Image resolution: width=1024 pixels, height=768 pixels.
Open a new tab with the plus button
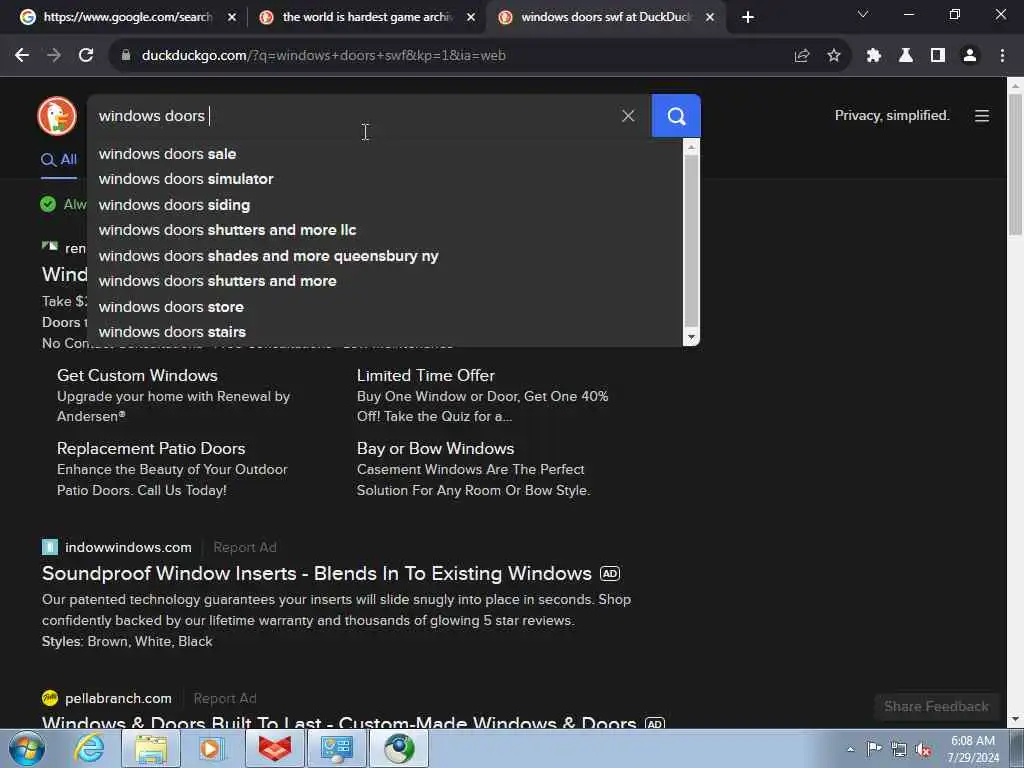748,17
